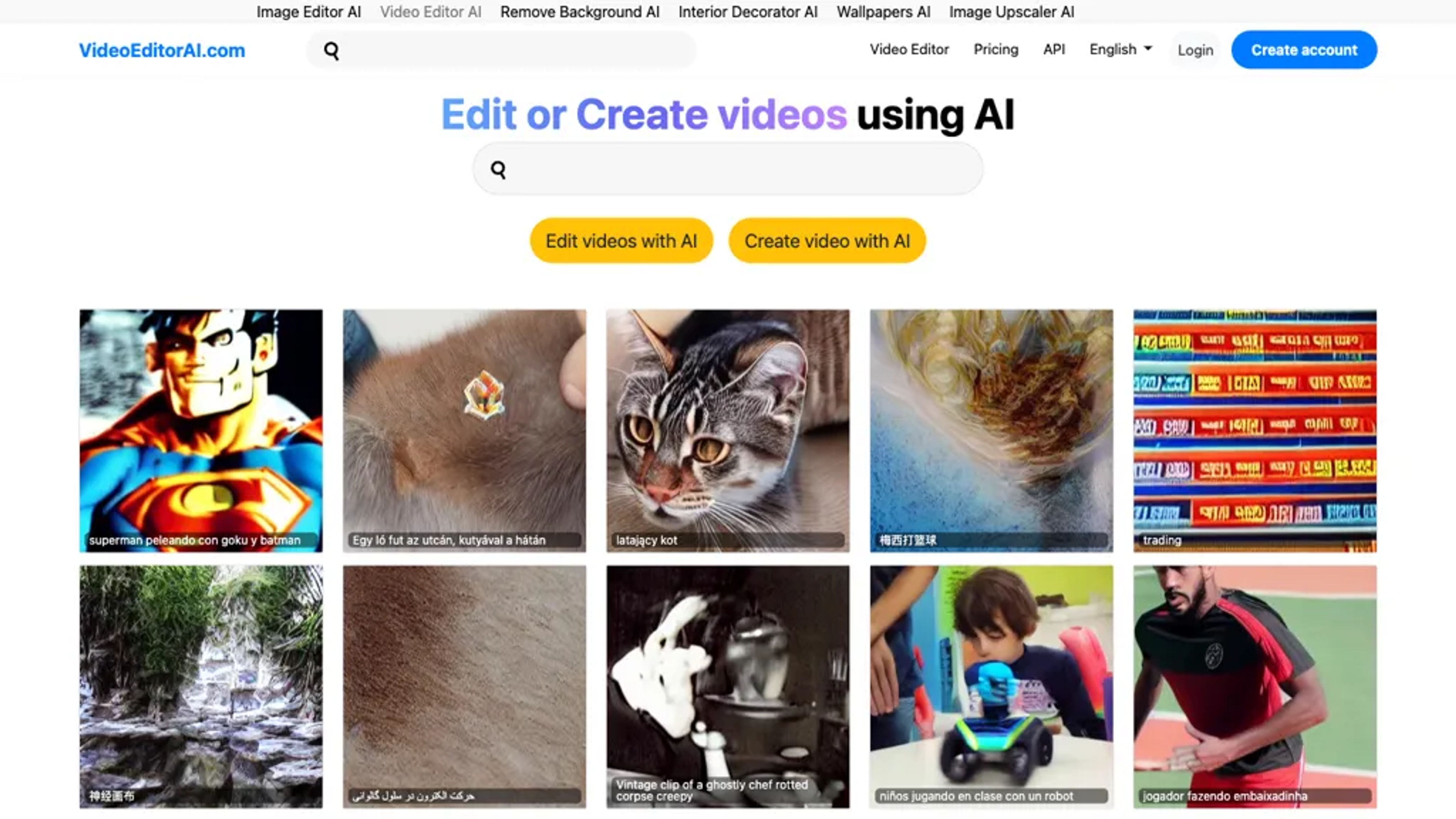Open the Video Editor dropdown menu

pyautogui.click(x=908, y=49)
